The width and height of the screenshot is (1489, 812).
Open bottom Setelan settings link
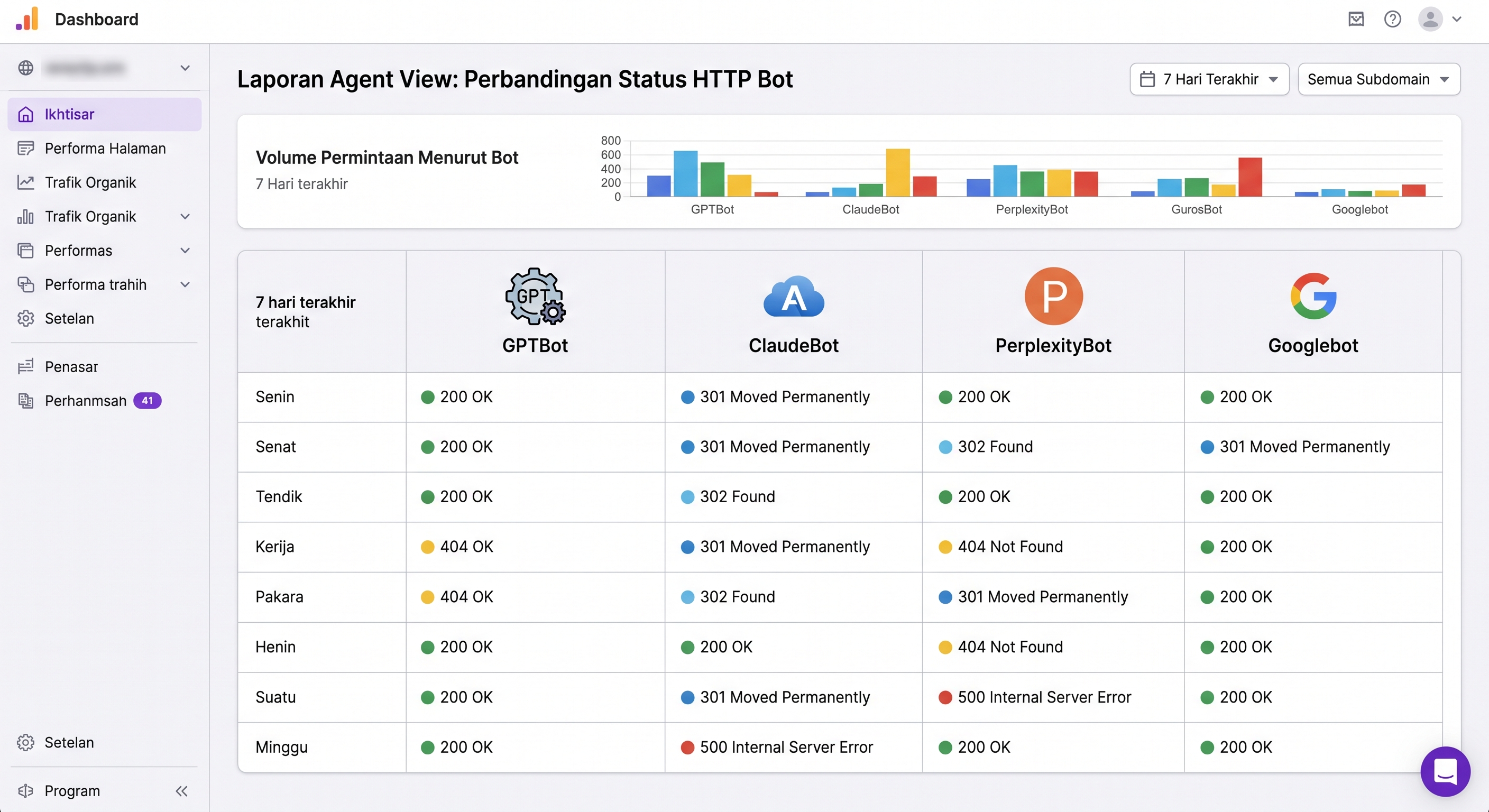click(x=105, y=743)
